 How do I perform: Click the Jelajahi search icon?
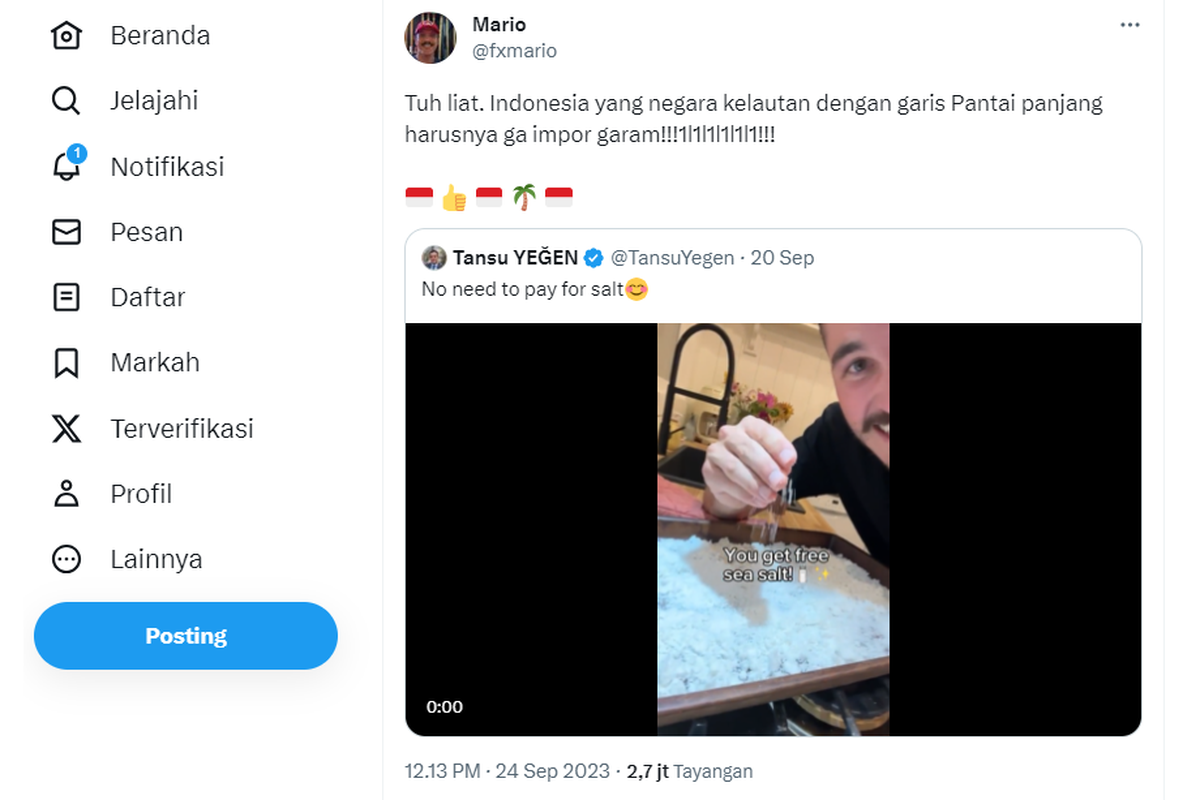coord(66,101)
